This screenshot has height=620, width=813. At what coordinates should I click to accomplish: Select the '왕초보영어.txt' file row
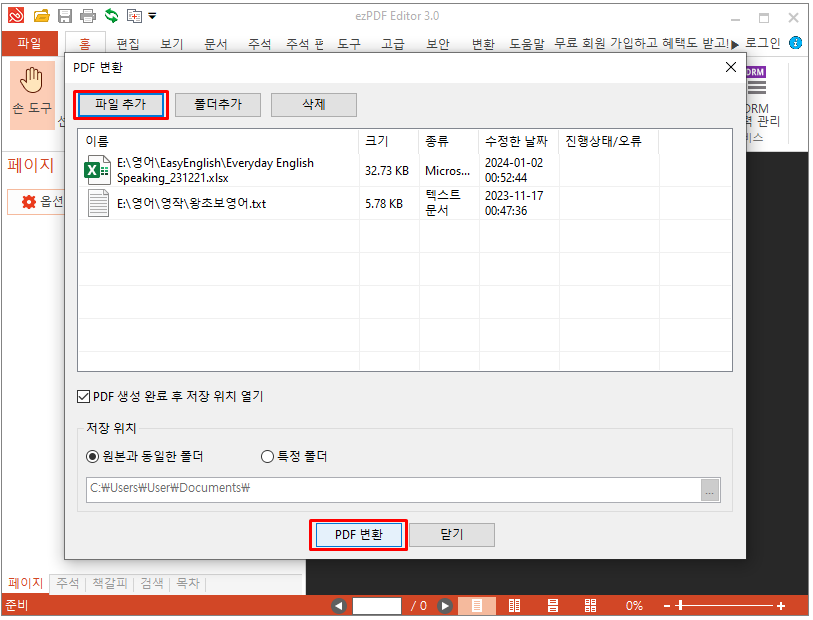tap(404, 203)
